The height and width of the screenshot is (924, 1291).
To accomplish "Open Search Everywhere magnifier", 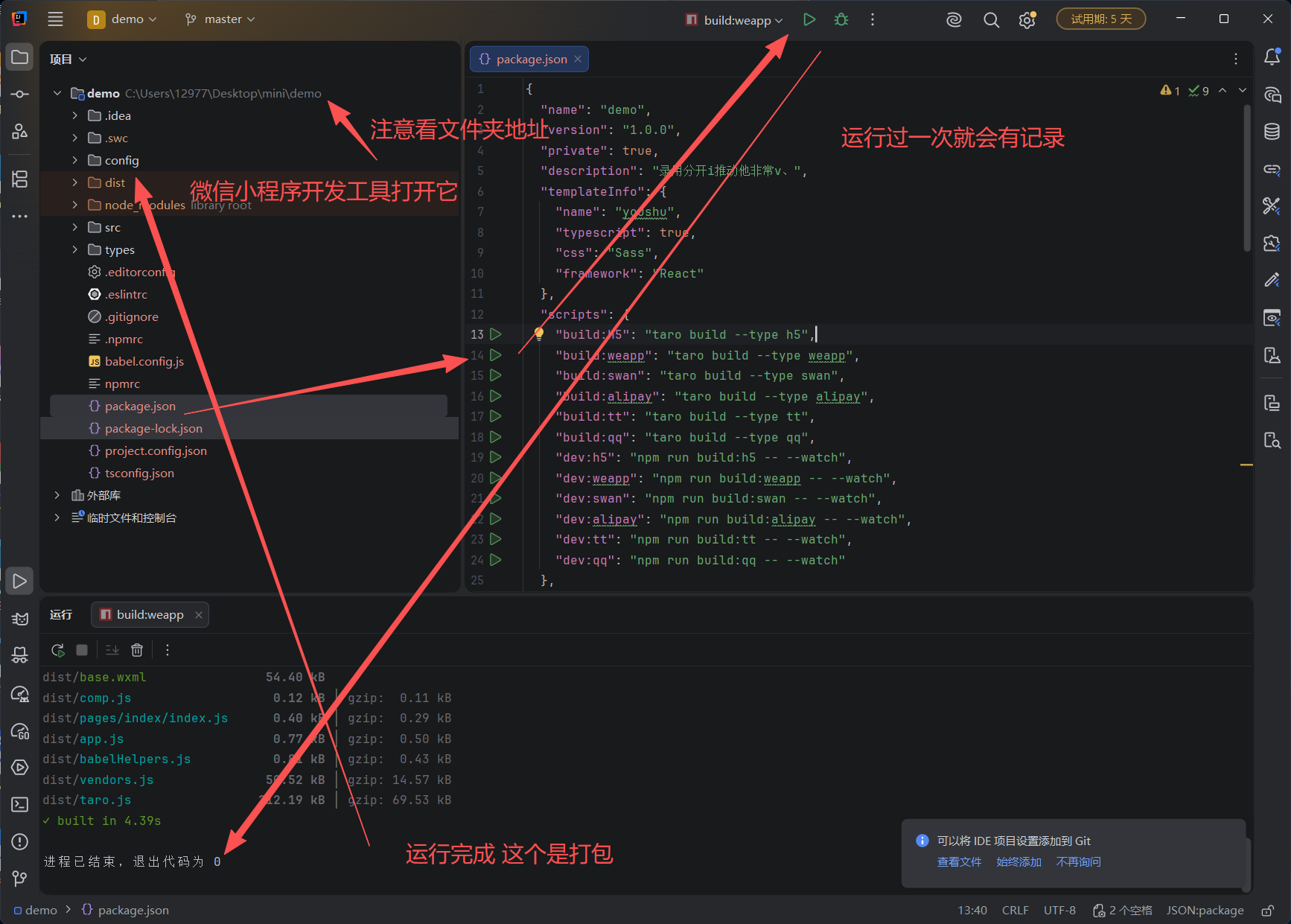I will tap(991, 20).
